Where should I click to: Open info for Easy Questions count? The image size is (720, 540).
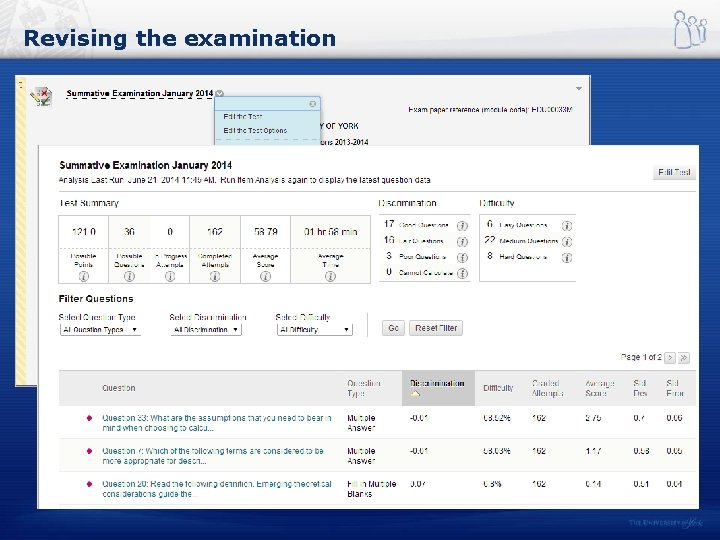567,225
